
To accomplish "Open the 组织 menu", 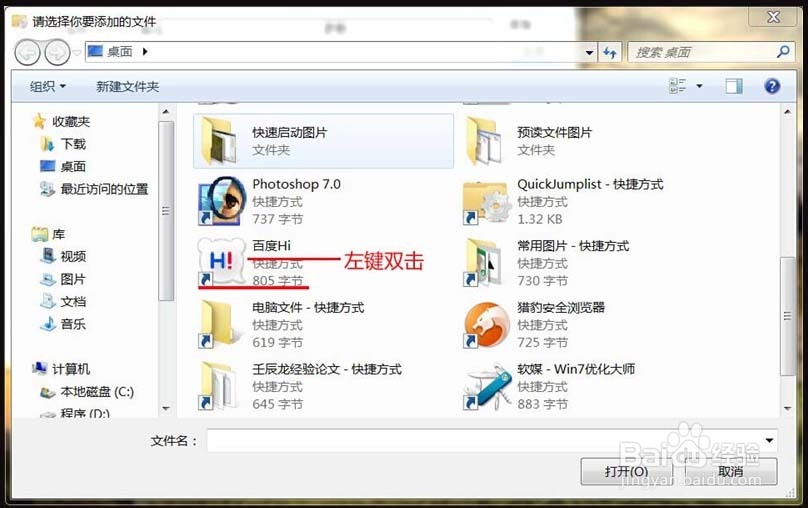I will (x=47, y=86).
